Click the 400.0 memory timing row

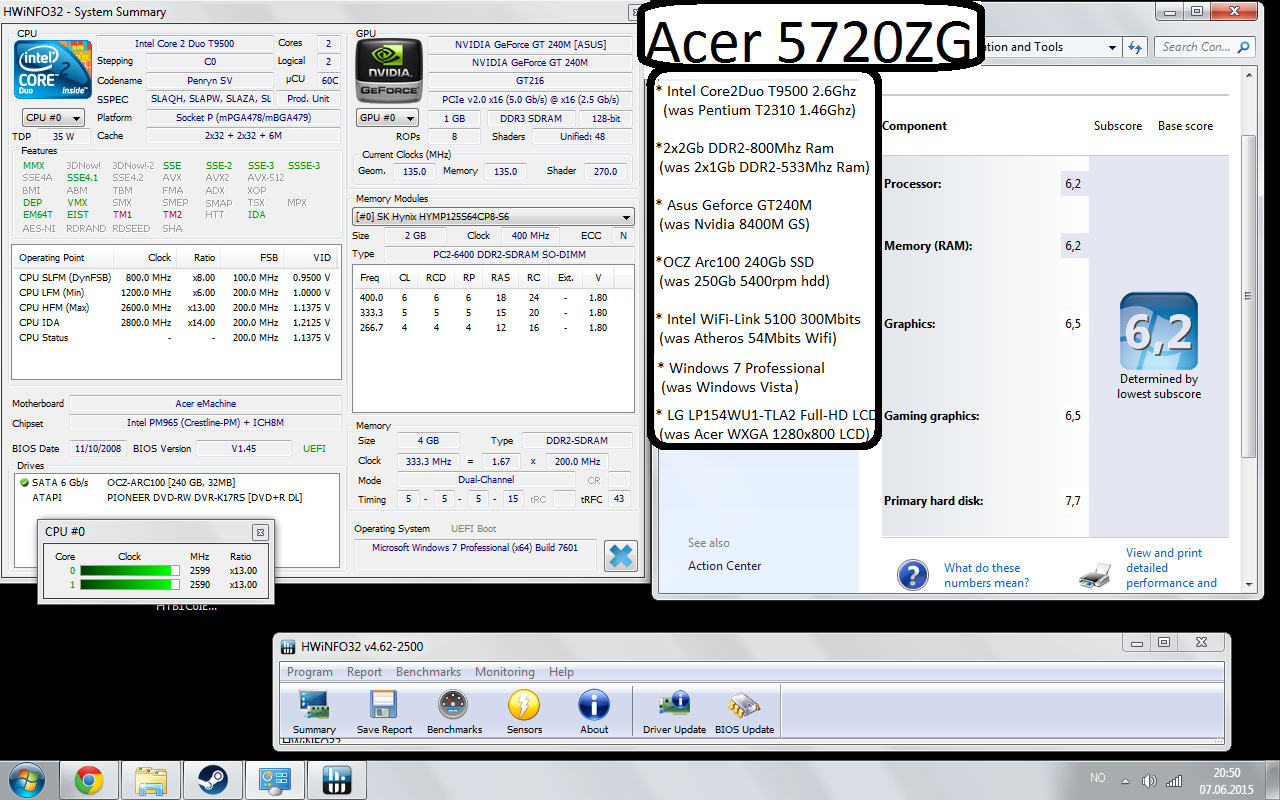(x=493, y=297)
